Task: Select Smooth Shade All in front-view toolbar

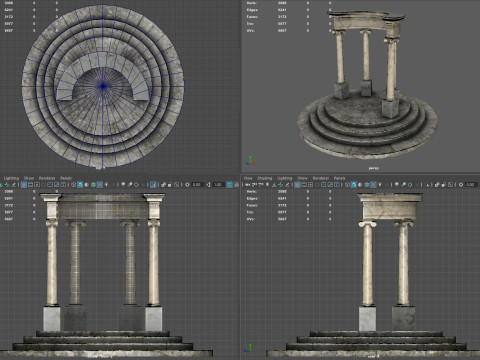Action: (80, 184)
